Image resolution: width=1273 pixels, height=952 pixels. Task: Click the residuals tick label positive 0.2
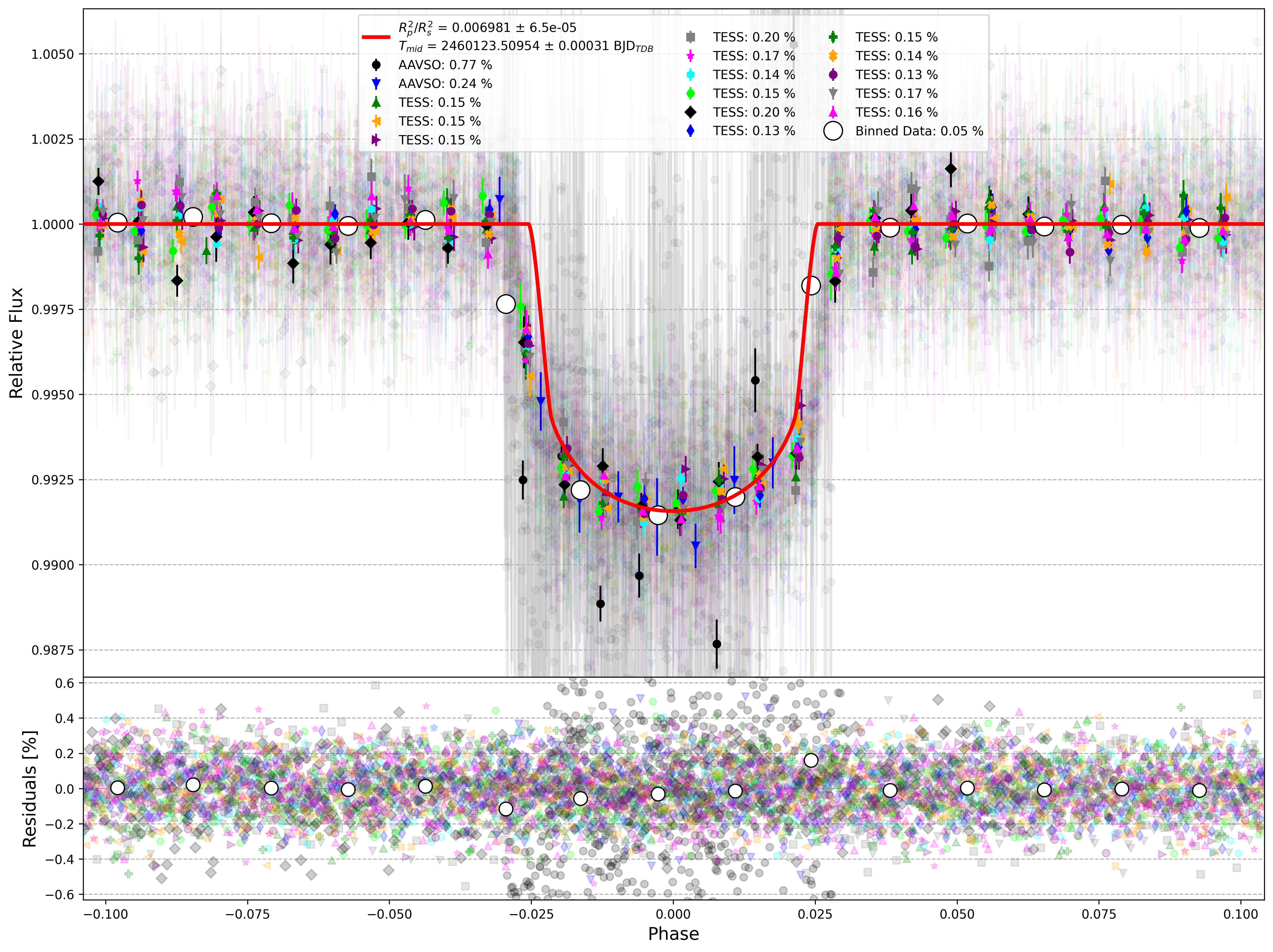[x=64, y=754]
